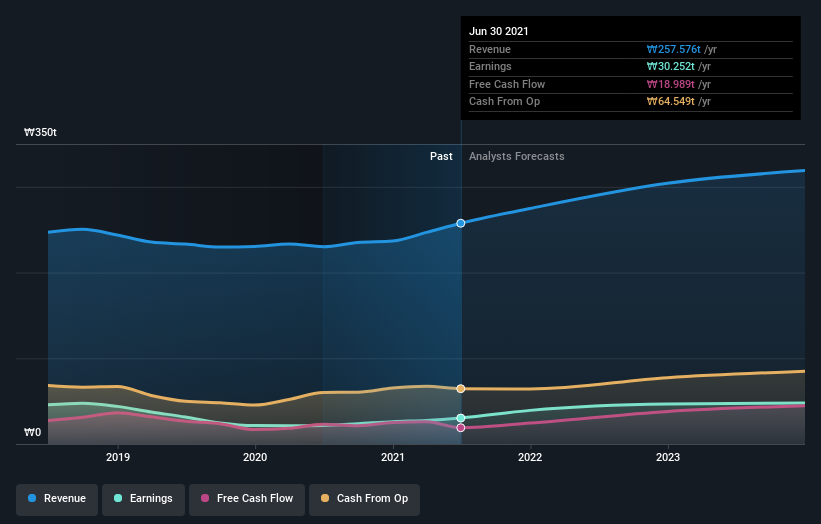Screen dimensions: 821x524
Task: Click the teal Earnings data point marker
Action: click(461, 418)
